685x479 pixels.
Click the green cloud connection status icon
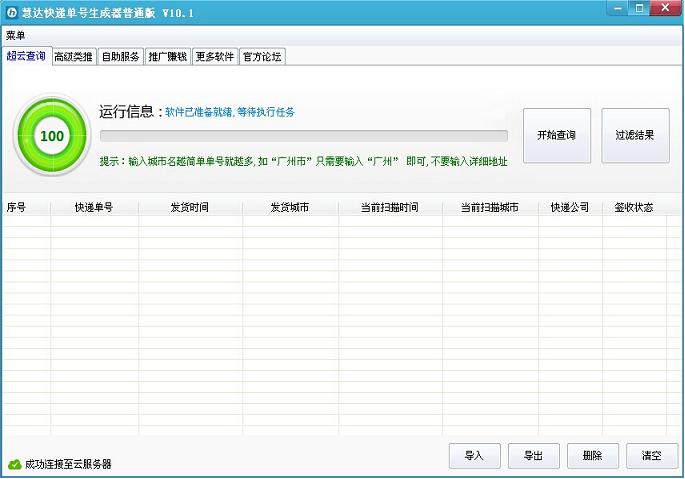point(14,464)
